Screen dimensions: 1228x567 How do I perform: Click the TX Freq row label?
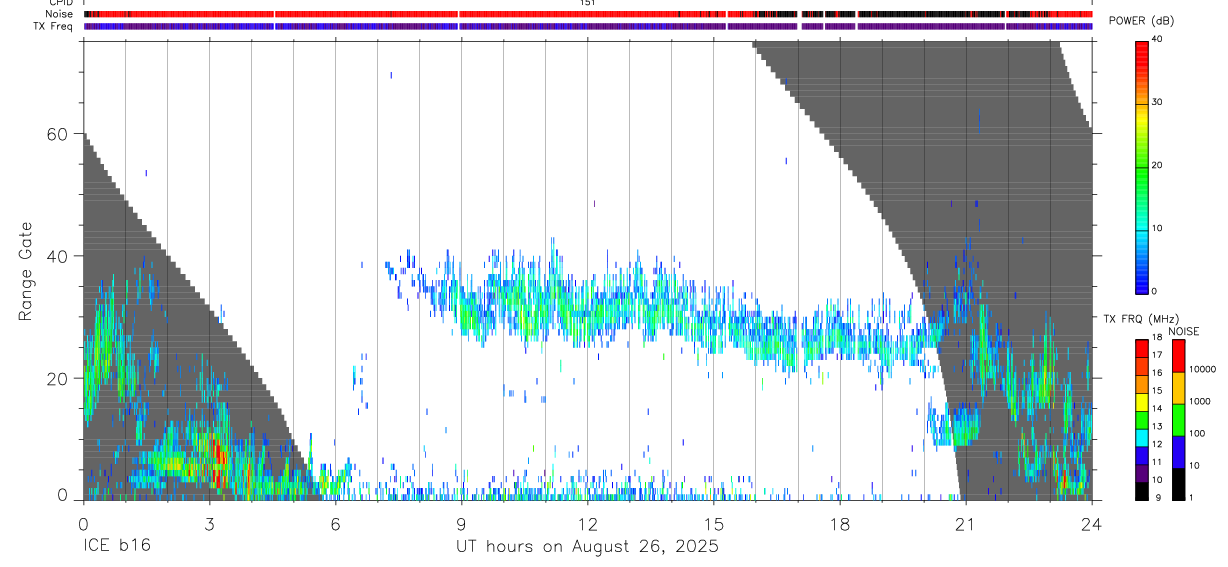tap(53, 26)
